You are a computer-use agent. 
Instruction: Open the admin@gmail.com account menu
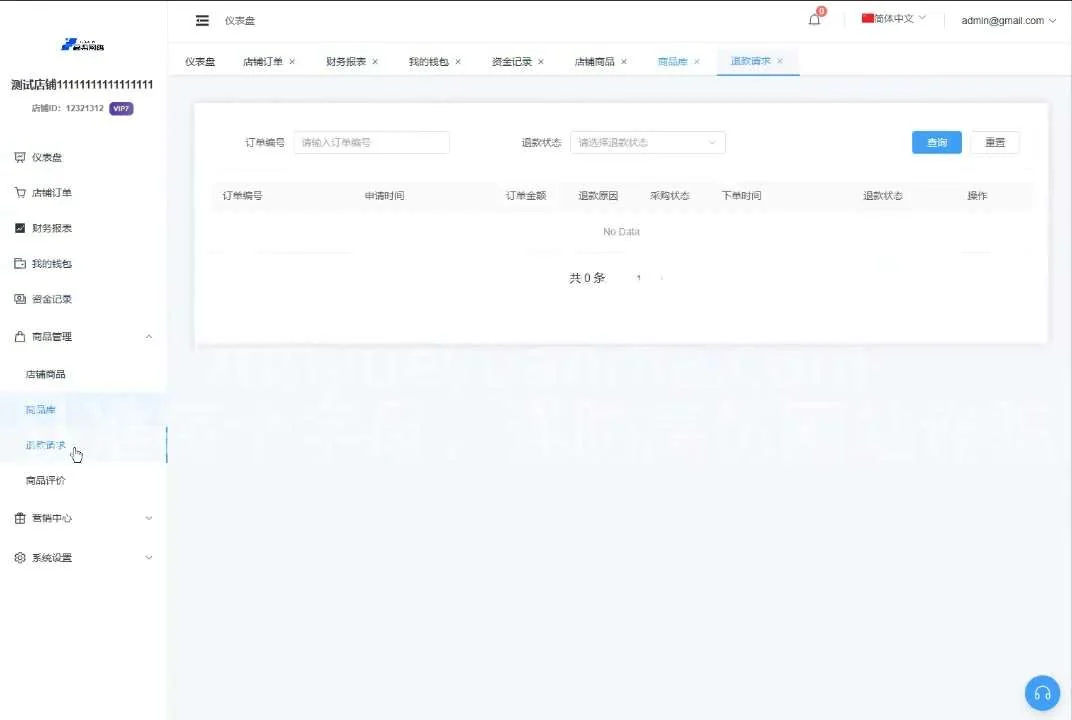pyautogui.click(x=1008, y=20)
